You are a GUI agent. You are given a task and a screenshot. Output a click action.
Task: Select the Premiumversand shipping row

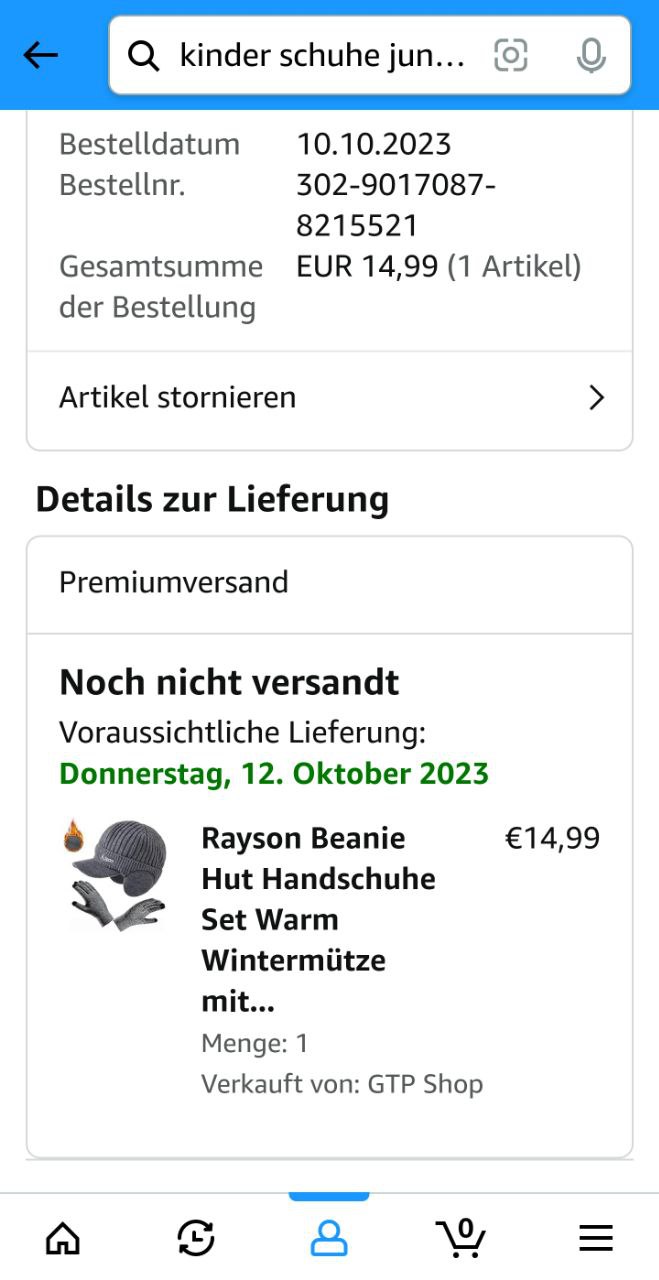click(329, 583)
